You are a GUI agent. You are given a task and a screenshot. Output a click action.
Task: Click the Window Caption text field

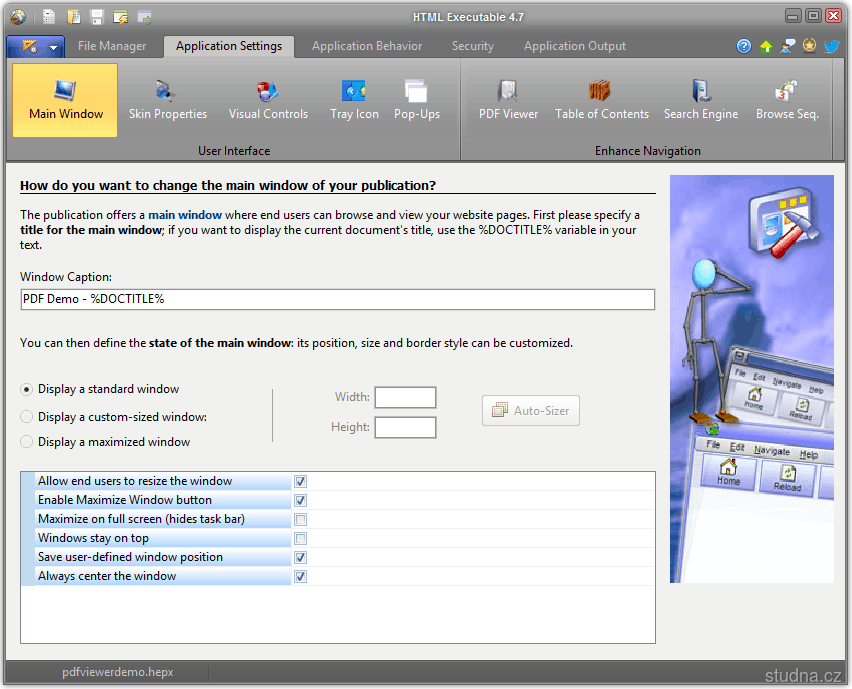click(337, 299)
